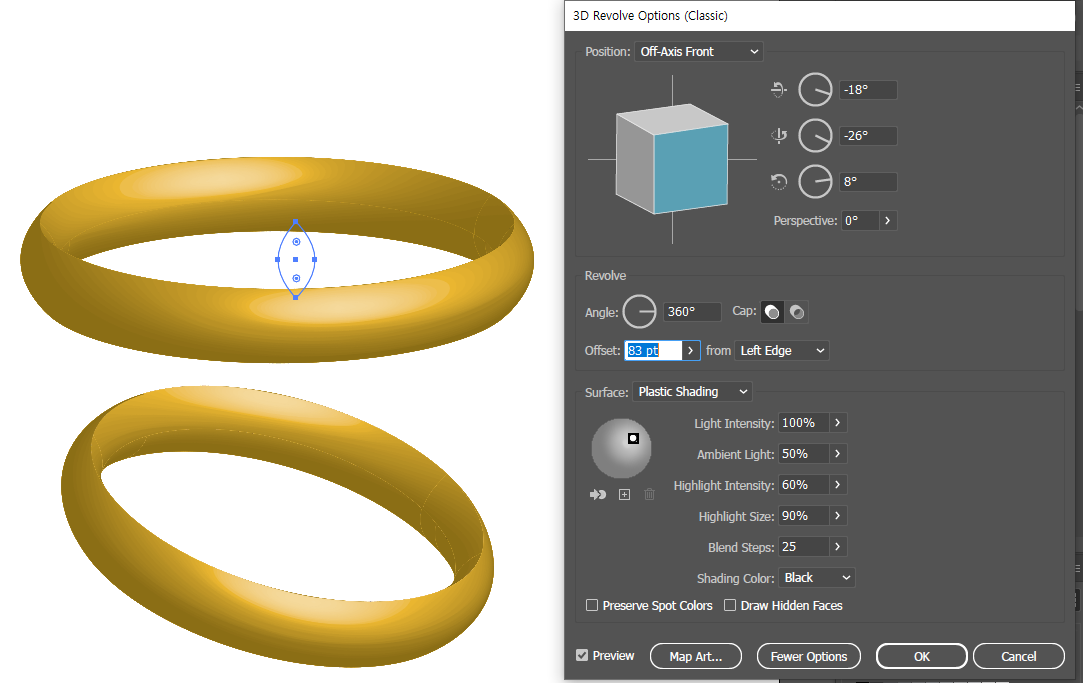Expand the Perspective slider arrow
1083x683 pixels.
click(x=888, y=221)
